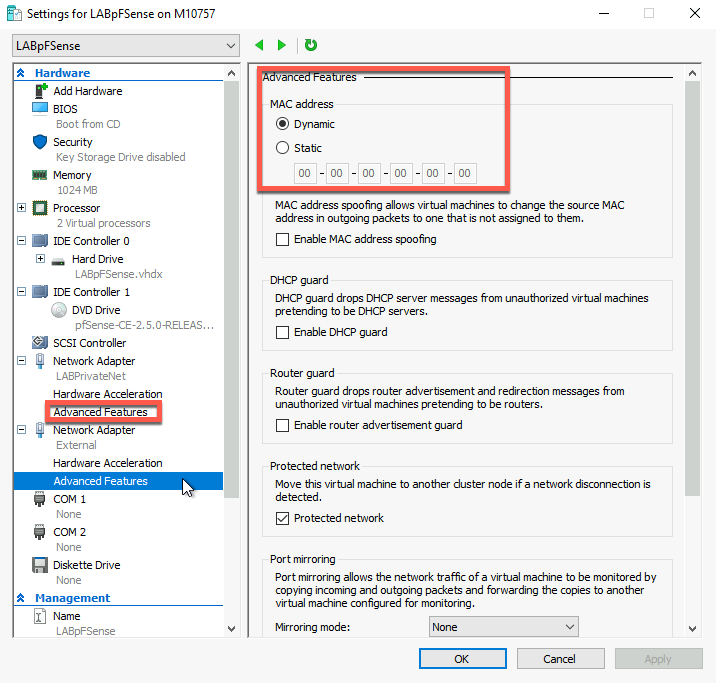Click the right pane vertical scrollbar thumb
Image resolution: width=716 pixels, height=683 pixels.
(x=692, y=288)
